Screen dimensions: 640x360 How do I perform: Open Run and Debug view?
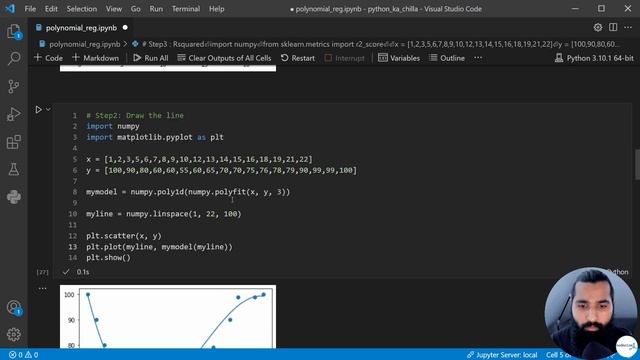(x=13, y=114)
